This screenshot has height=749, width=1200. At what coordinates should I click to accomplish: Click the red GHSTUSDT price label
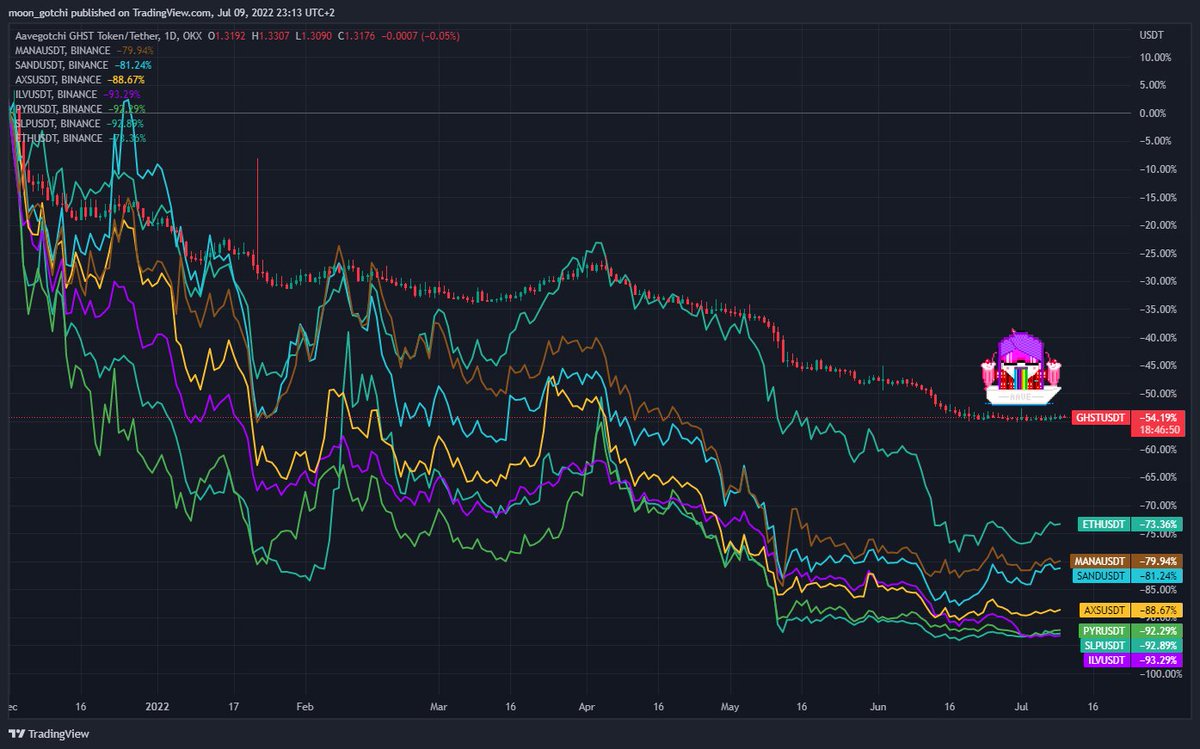tap(1101, 417)
